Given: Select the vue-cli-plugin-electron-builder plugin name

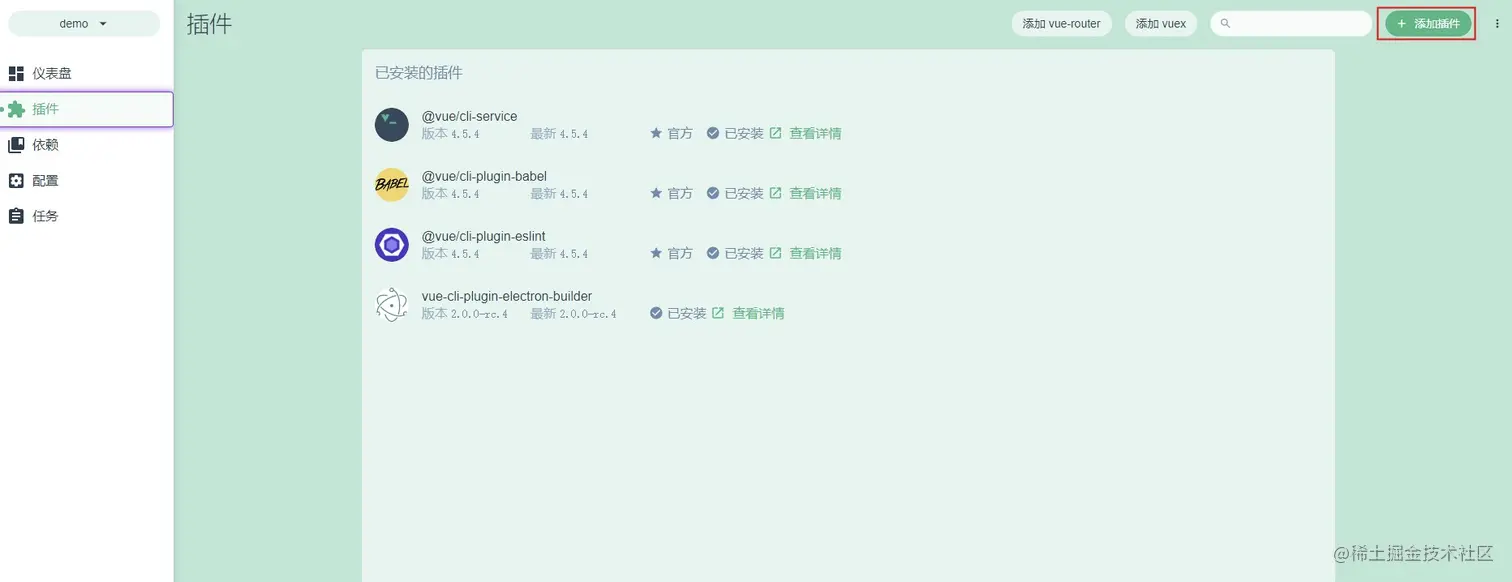Looking at the screenshot, I should 507,296.
